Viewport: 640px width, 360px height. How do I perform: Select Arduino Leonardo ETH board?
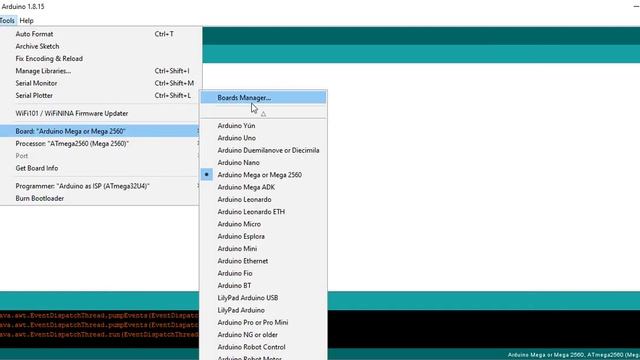coord(263,211)
